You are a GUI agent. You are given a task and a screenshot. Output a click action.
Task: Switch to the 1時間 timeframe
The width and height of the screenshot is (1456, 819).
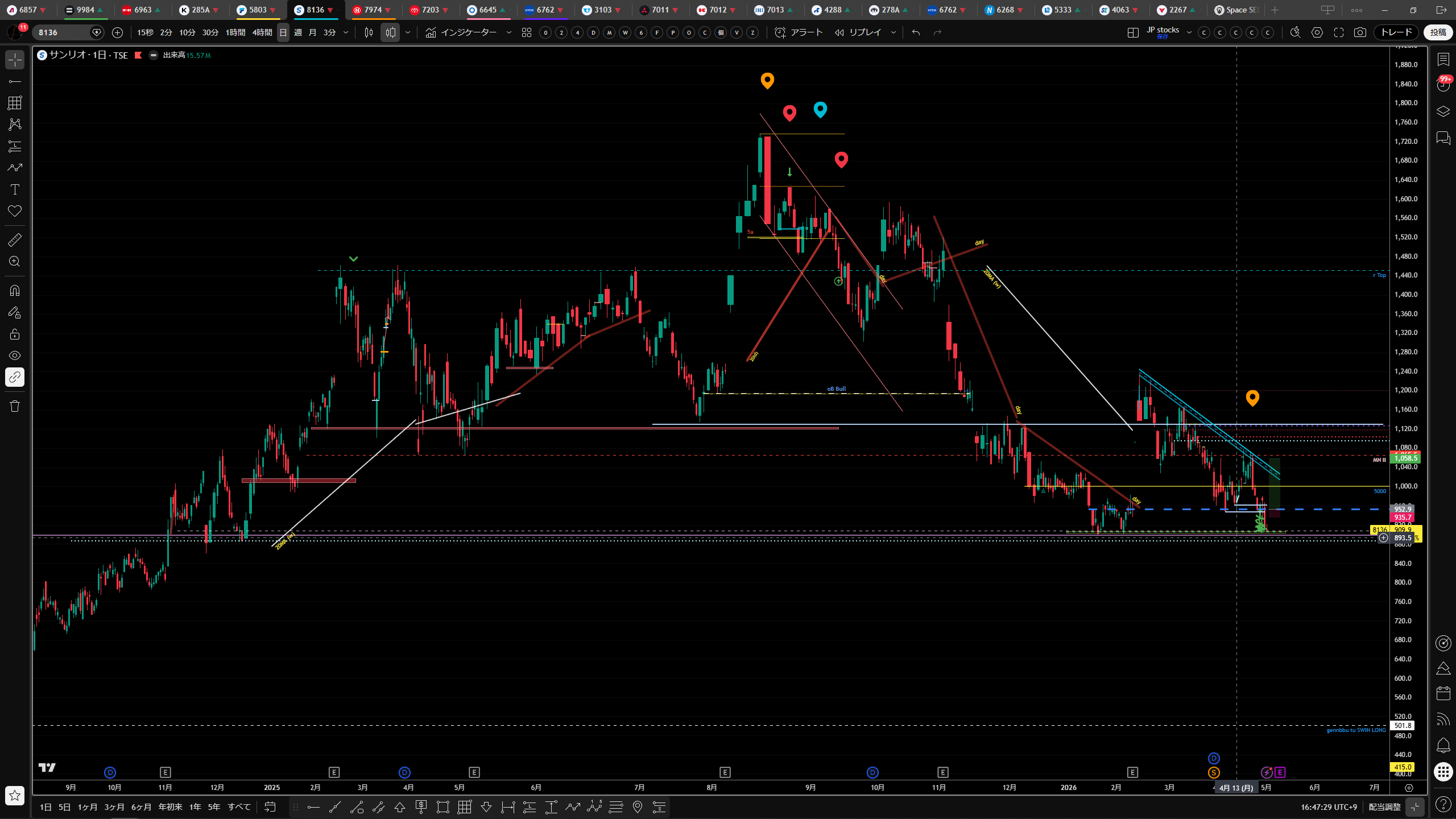pos(235,32)
